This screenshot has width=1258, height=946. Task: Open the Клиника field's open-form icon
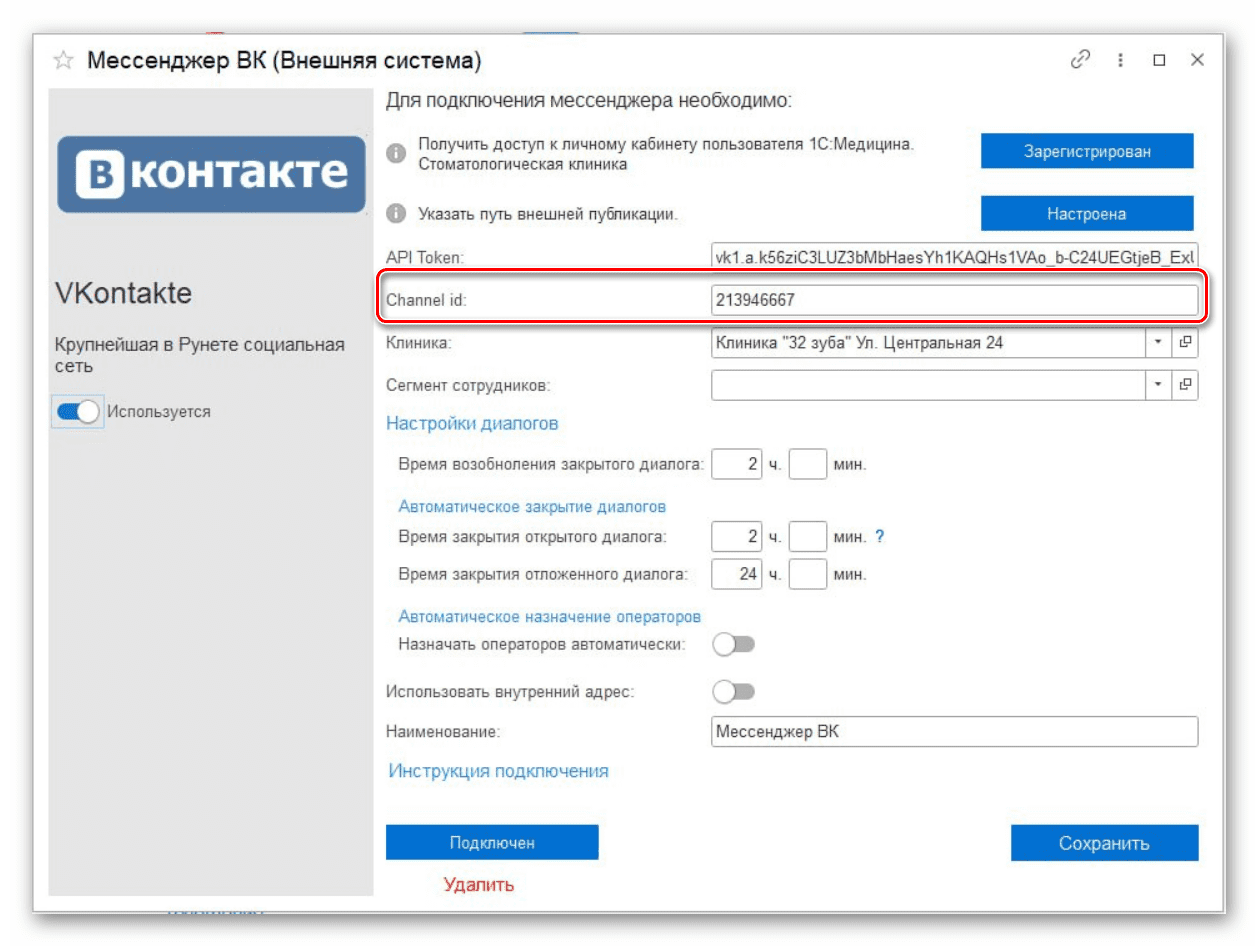coord(1185,342)
